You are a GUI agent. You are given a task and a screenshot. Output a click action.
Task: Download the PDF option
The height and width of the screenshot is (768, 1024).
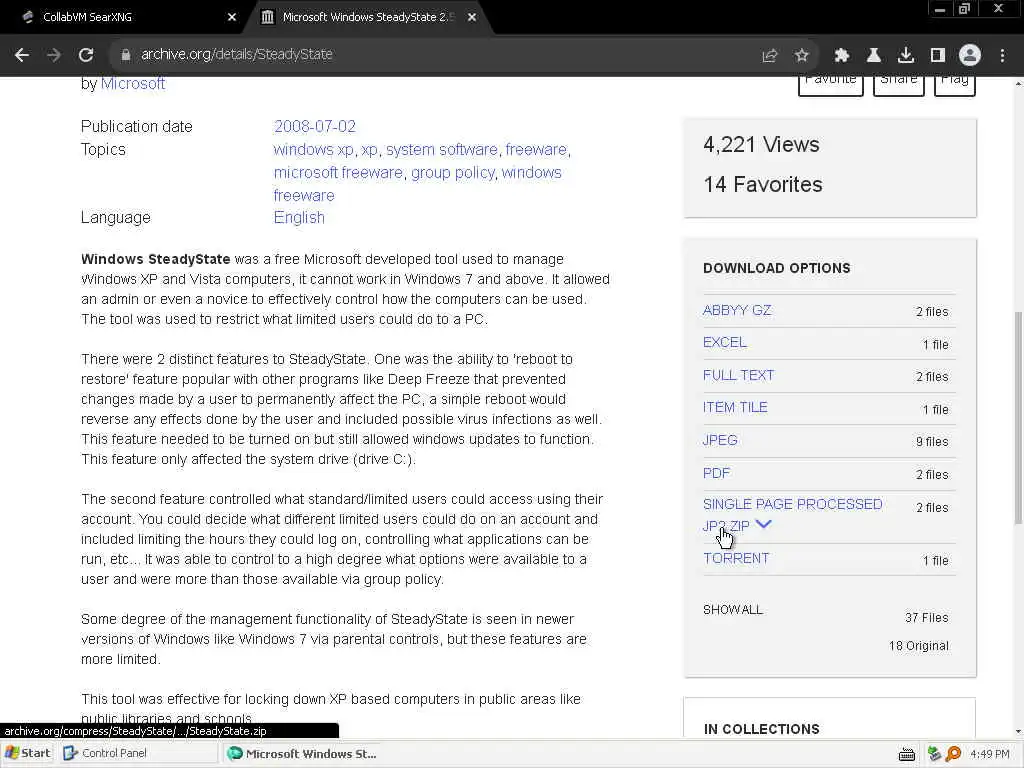coord(716,473)
